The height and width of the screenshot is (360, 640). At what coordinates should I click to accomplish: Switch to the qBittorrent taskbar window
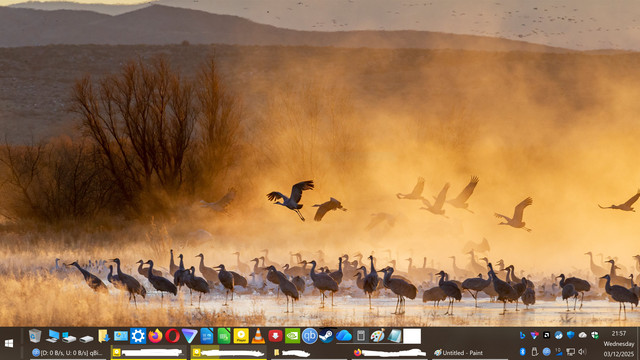point(68,353)
